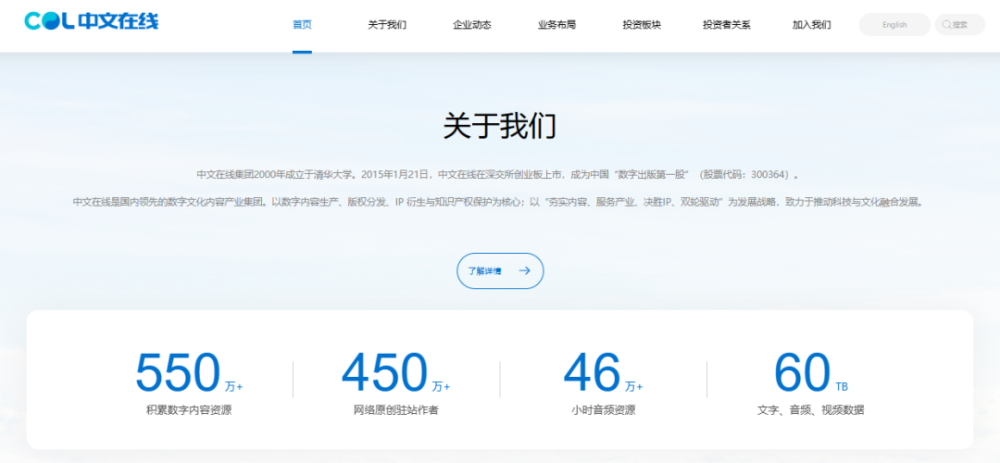Image resolution: width=1000 pixels, height=463 pixels.
Task: Click the 文字、音频、视频数据 label
Action: pyautogui.click(x=811, y=410)
